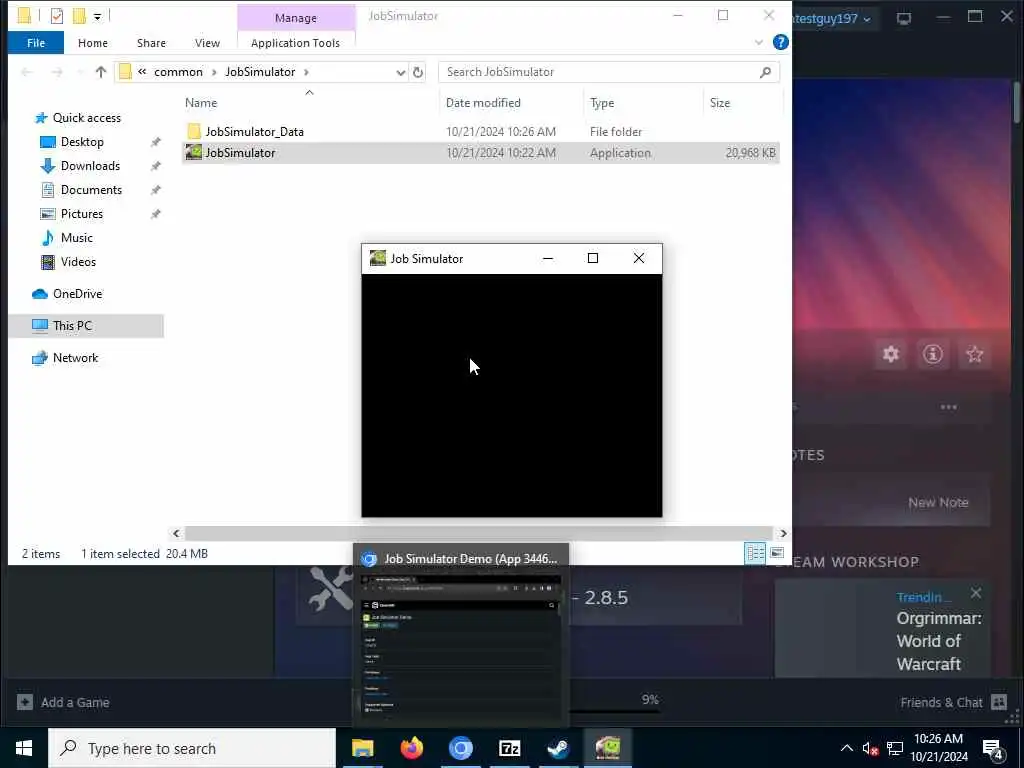
Task: Open Friends & Chat in Steam
Action: coord(953,702)
